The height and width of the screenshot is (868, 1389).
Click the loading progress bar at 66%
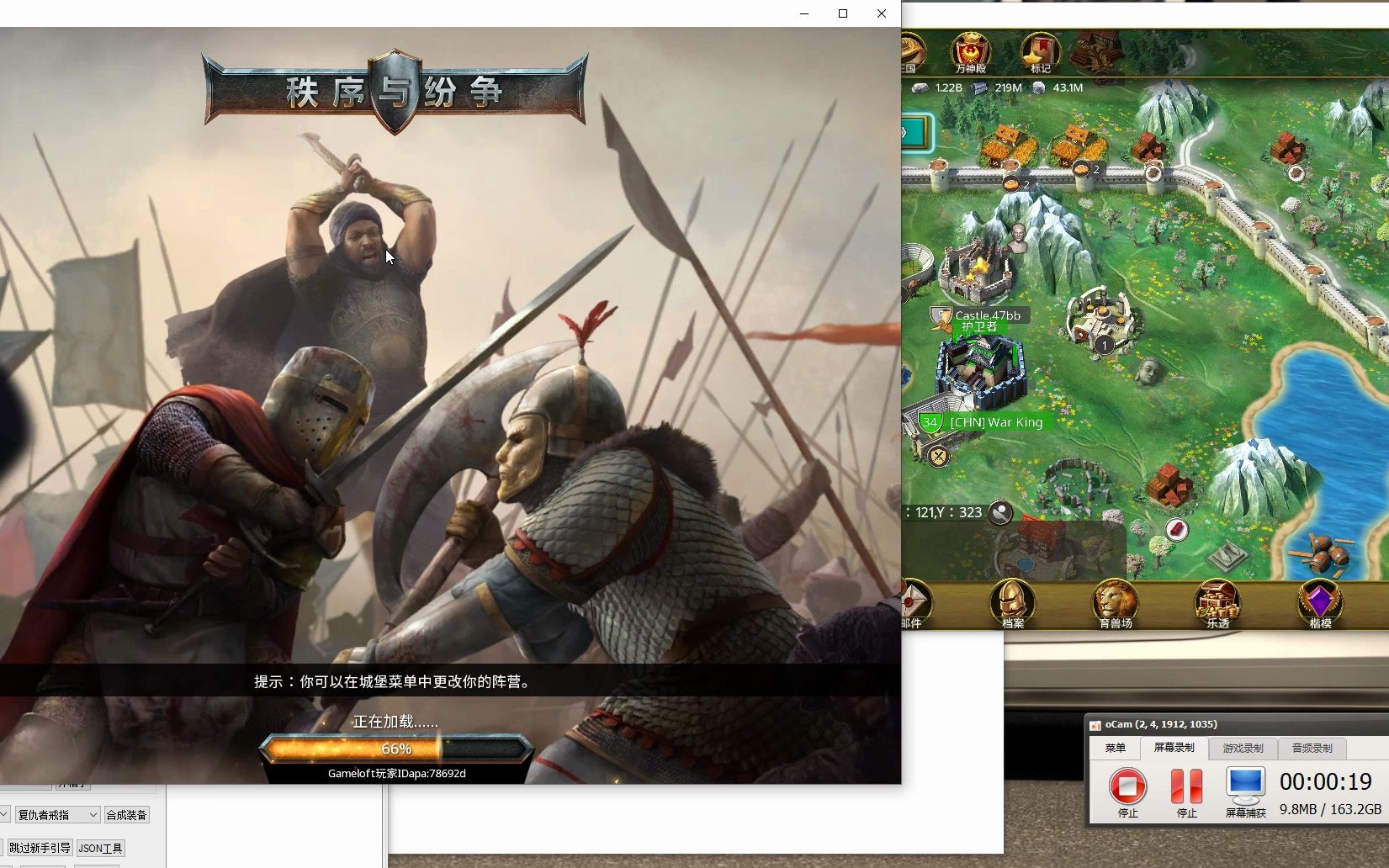pyautogui.click(x=395, y=749)
